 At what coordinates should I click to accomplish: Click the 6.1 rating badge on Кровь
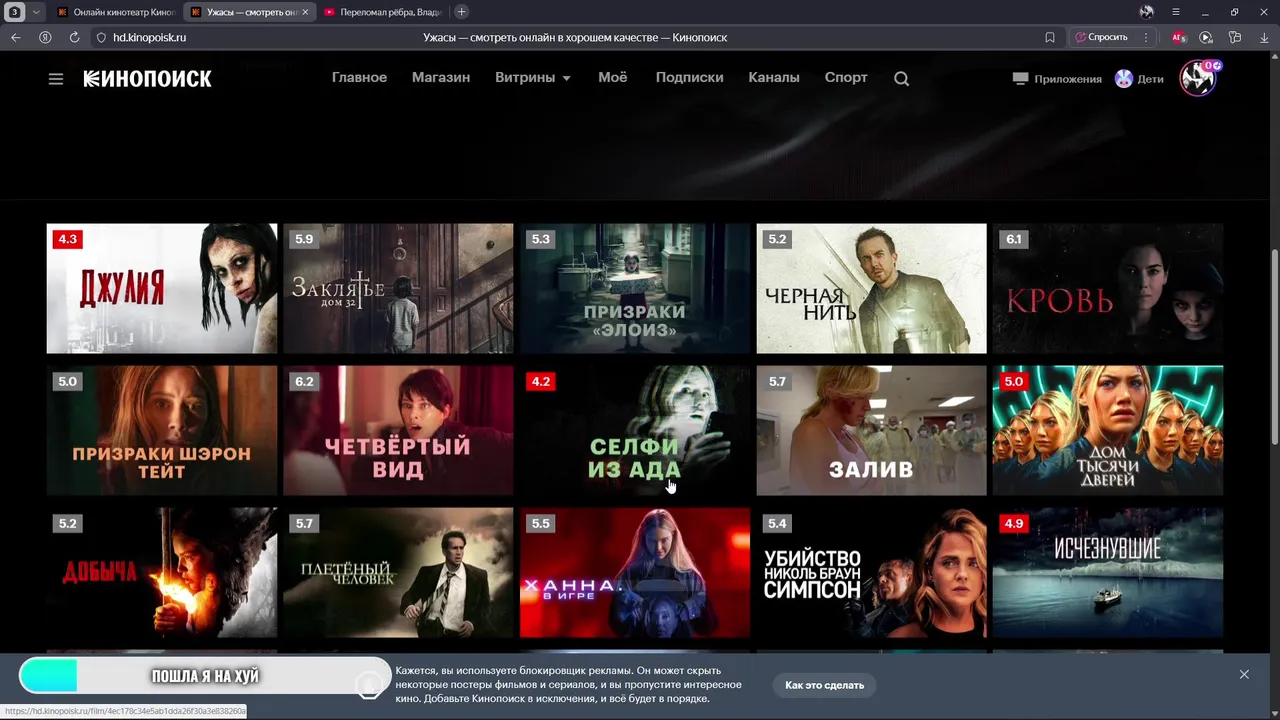(1014, 239)
